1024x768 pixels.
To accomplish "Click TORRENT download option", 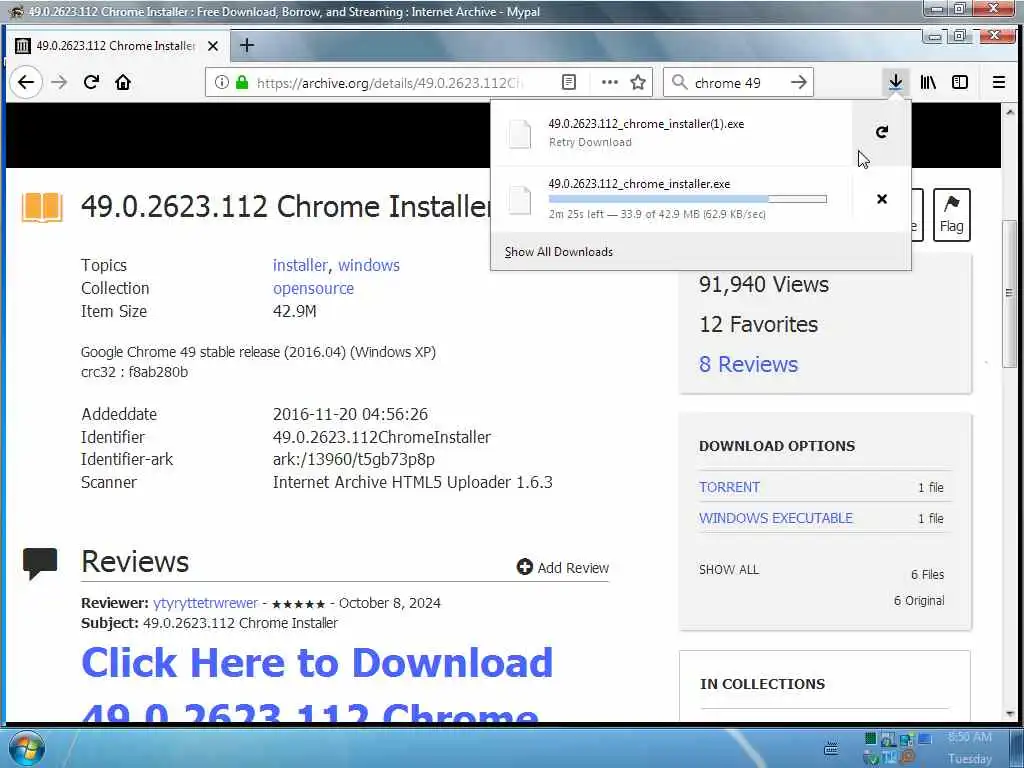I will pos(729,487).
